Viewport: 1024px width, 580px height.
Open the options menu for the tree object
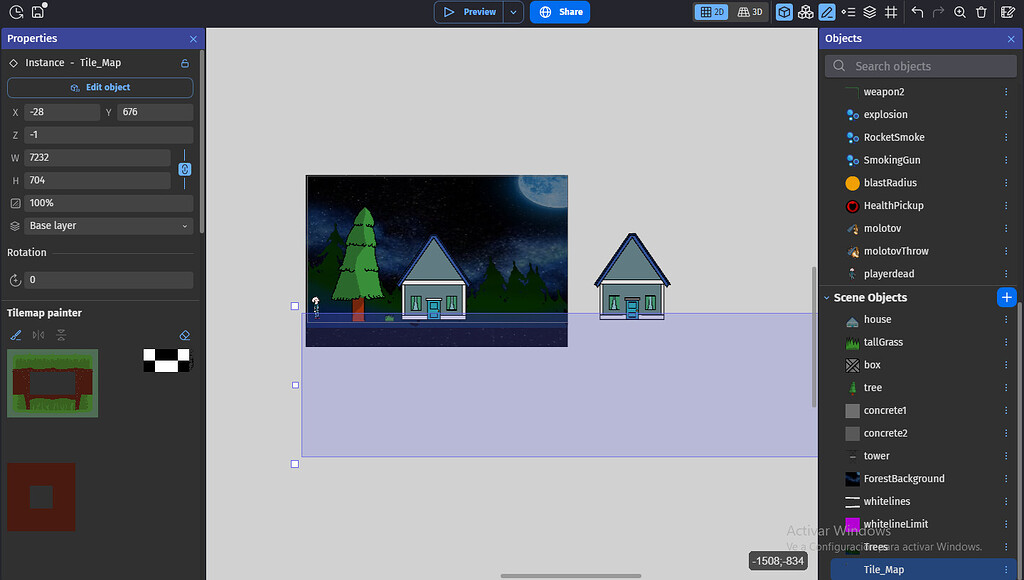1006,387
